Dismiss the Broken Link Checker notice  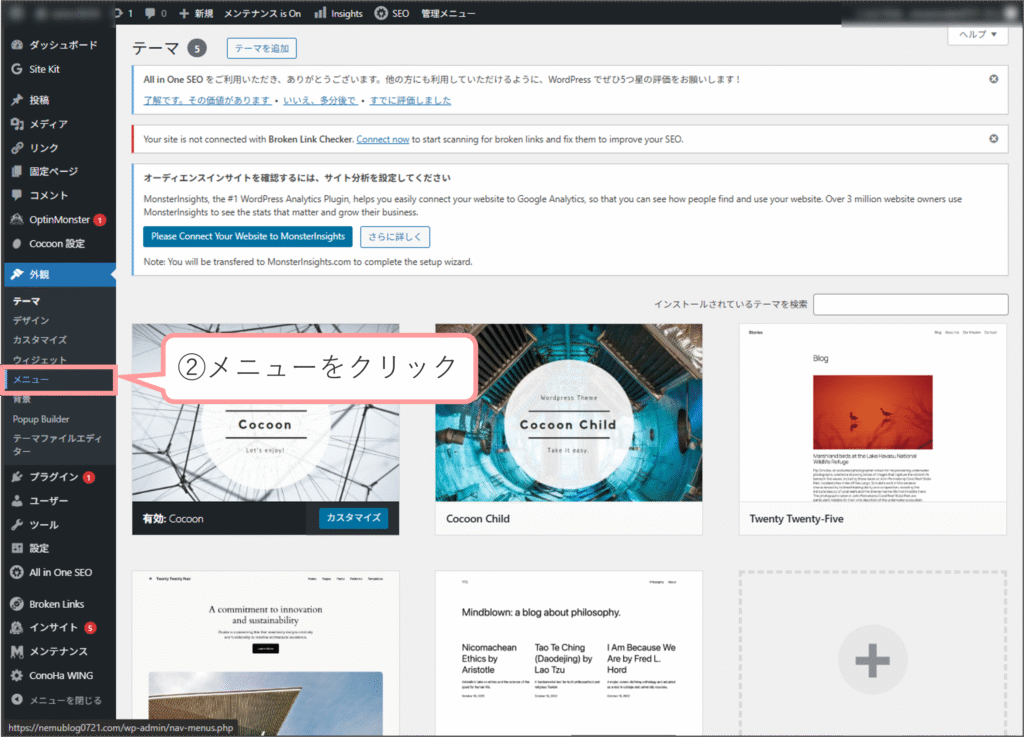click(993, 139)
